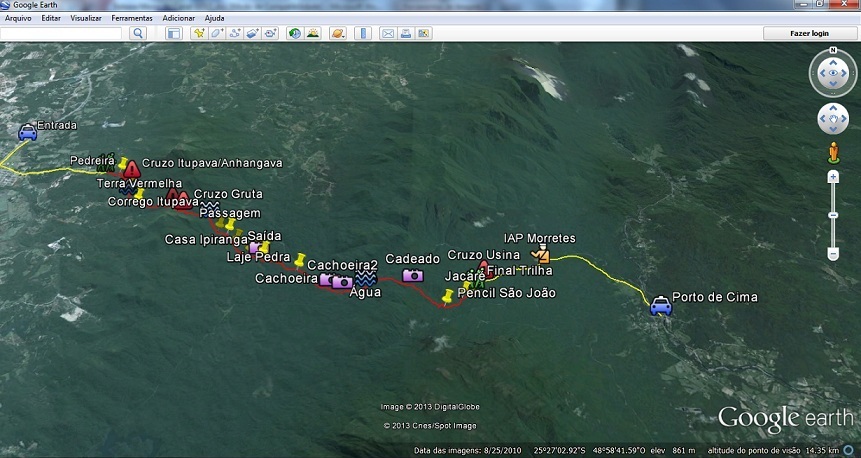
Task: Open the Visualizar menu
Action: click(x=86, y=18)
